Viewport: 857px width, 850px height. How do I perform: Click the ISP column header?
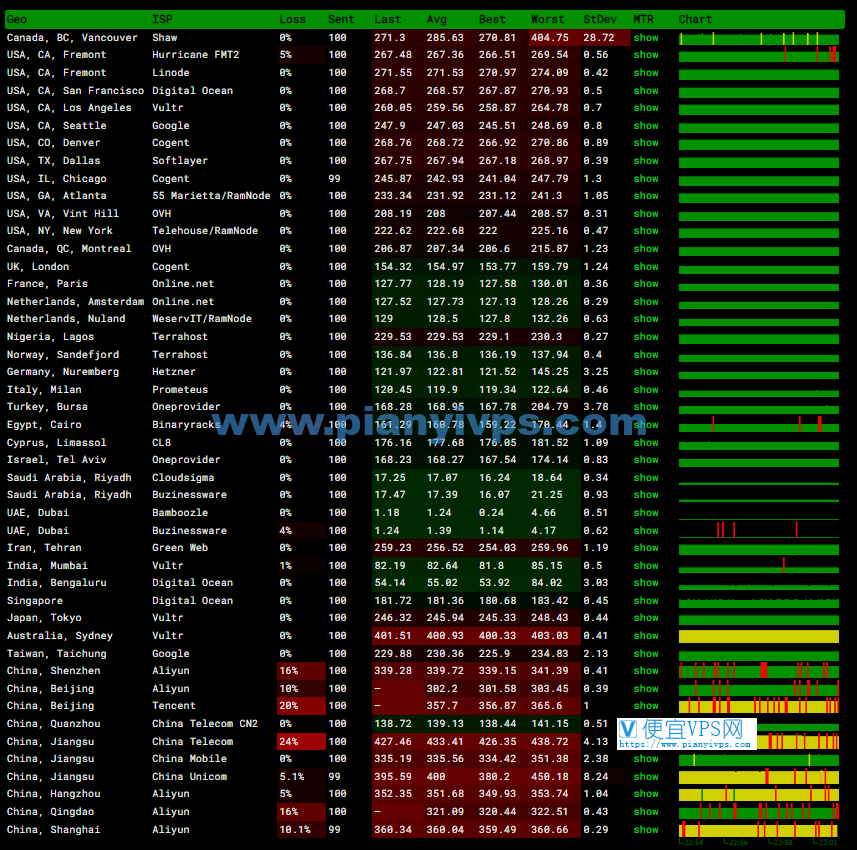[x=162, y=20]
